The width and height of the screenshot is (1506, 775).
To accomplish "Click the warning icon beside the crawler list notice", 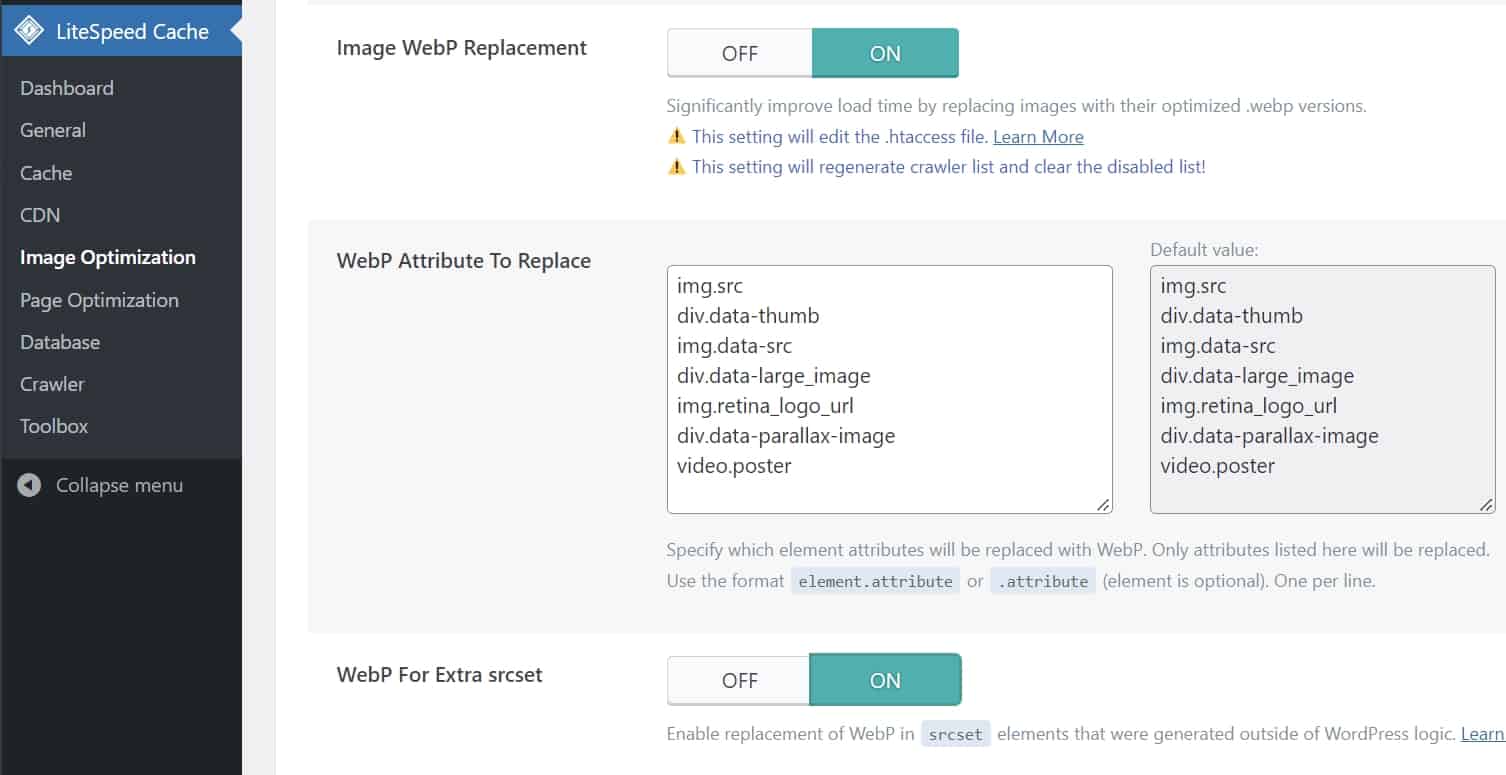I will [677, 167].
